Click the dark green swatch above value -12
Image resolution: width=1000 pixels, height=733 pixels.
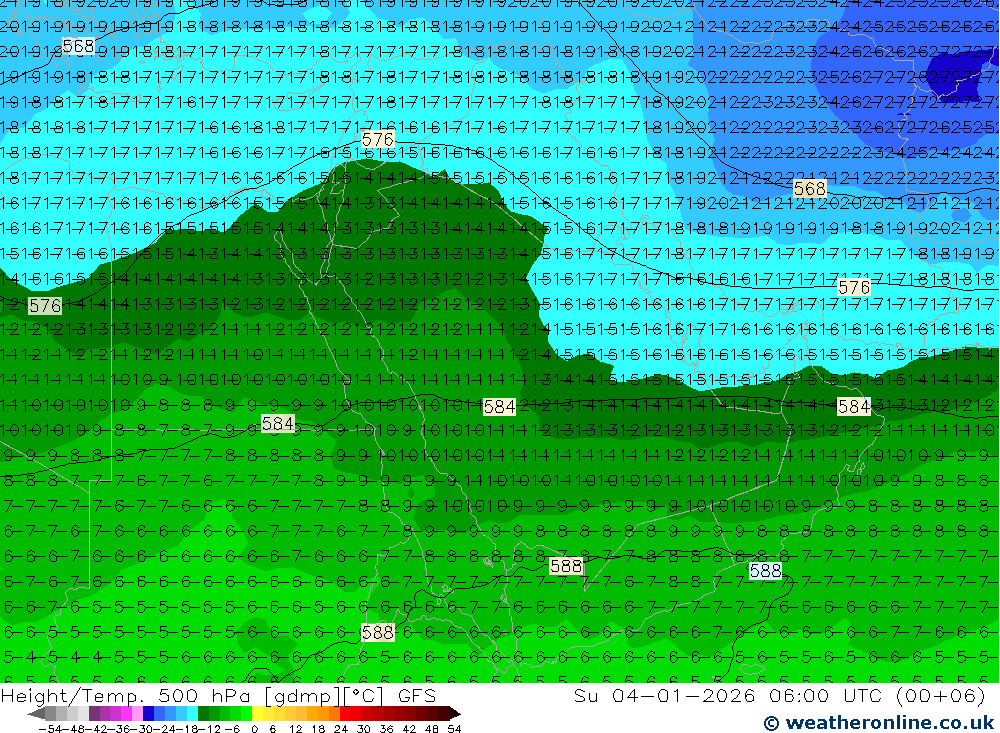(x=203, y=713)
